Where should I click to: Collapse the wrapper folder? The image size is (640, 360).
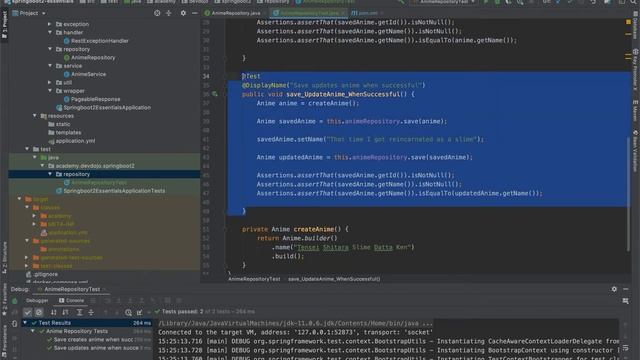(50, 91)
